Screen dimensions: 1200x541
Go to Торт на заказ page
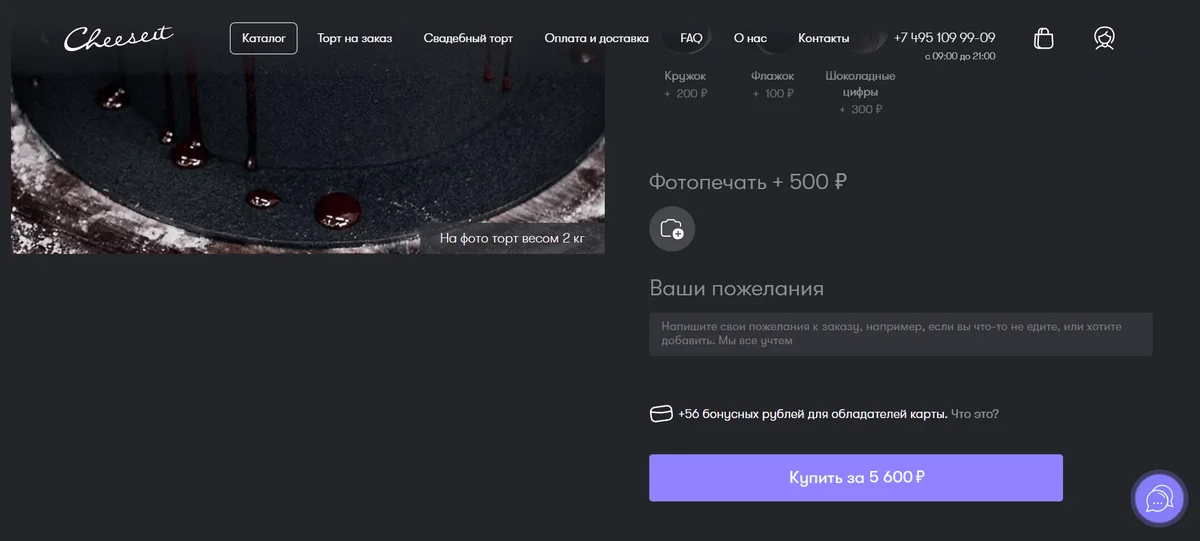click(x=354, y=38)
